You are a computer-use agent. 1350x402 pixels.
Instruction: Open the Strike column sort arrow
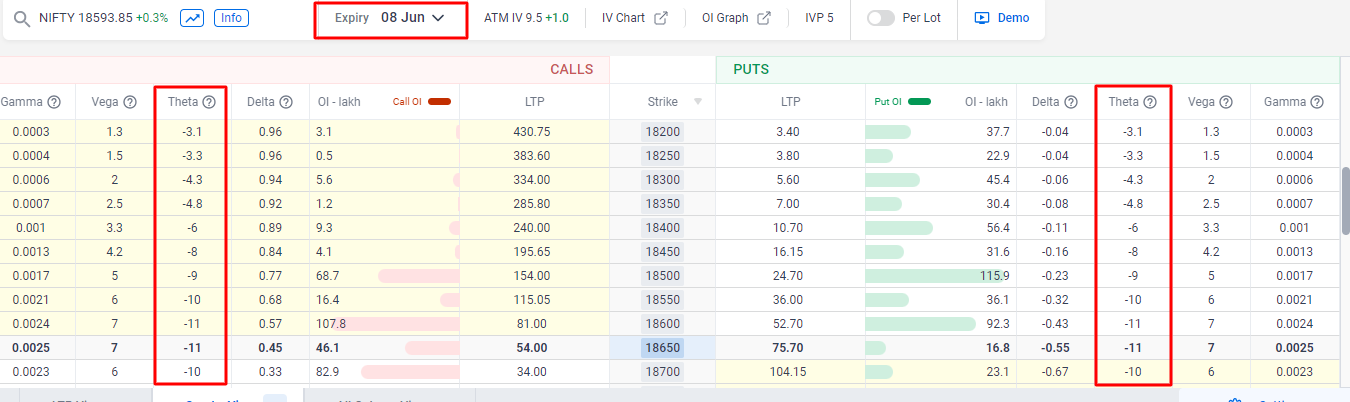point(698,102)
